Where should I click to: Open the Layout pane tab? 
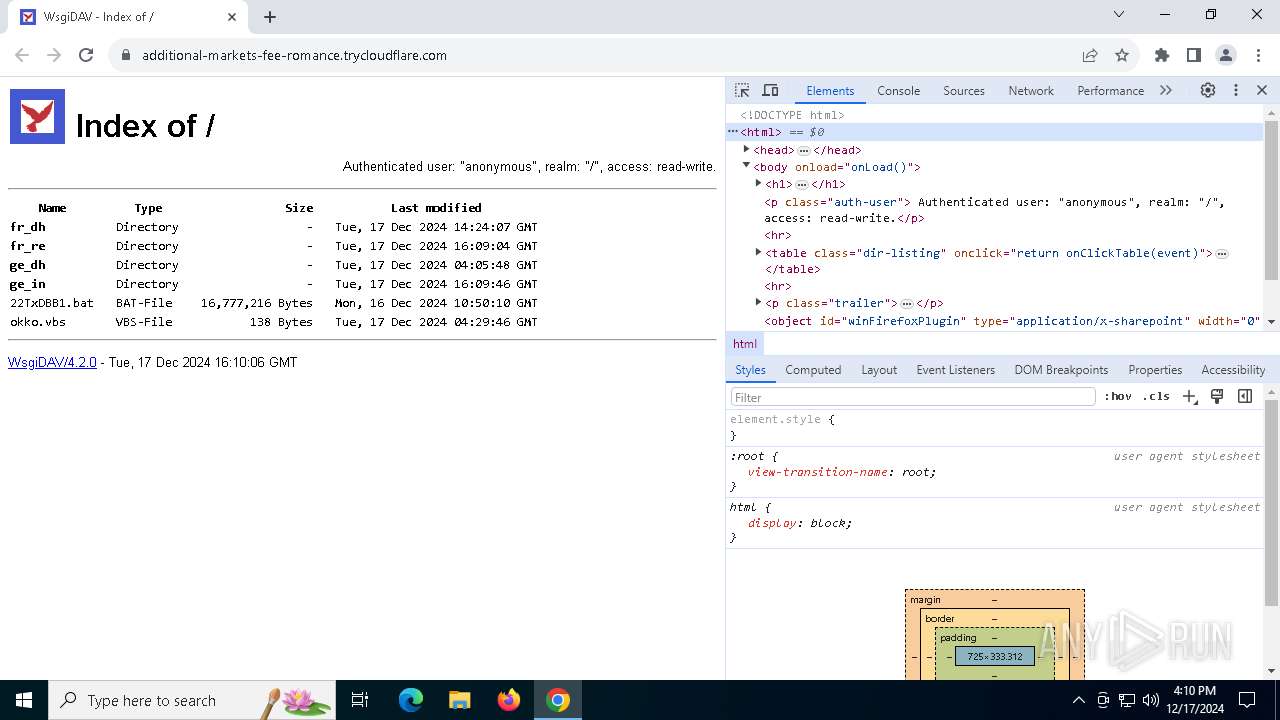click(879, 369)
